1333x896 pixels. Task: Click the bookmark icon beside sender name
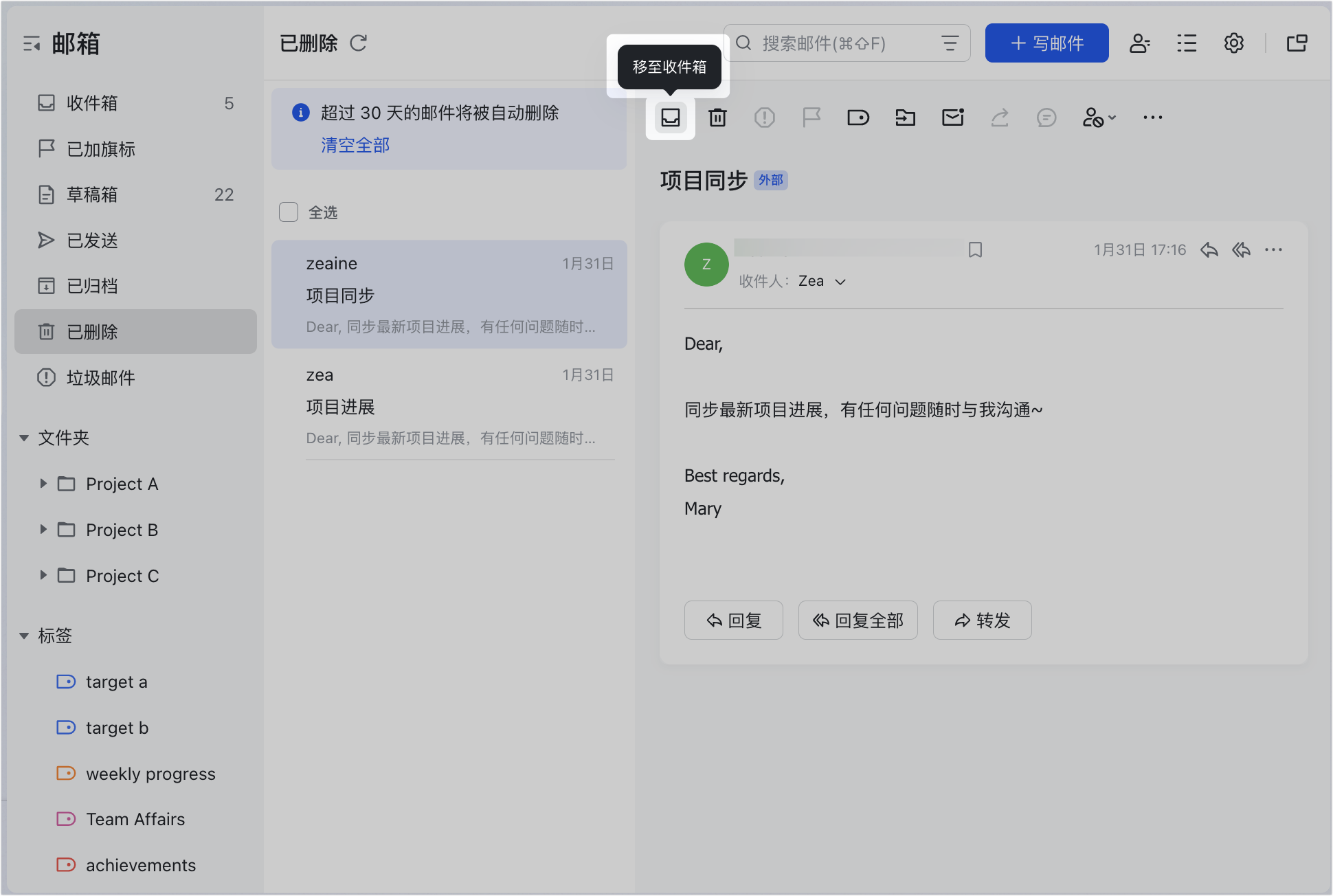(x=975, y=249)
